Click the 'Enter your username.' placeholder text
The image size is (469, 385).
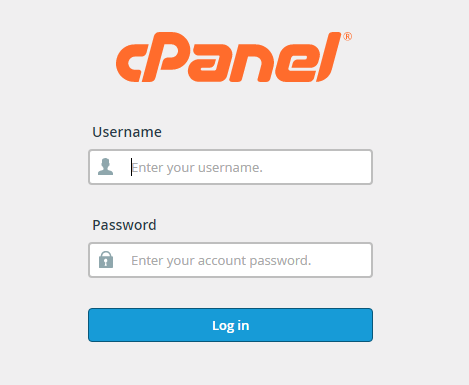197,168
